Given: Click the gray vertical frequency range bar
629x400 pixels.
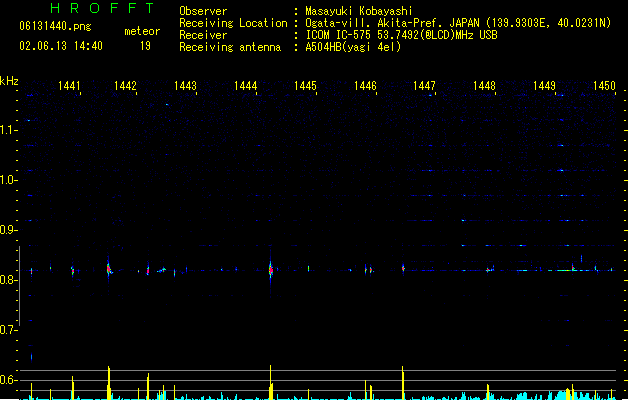Looking at the screenshot, I should coord(19,286).
